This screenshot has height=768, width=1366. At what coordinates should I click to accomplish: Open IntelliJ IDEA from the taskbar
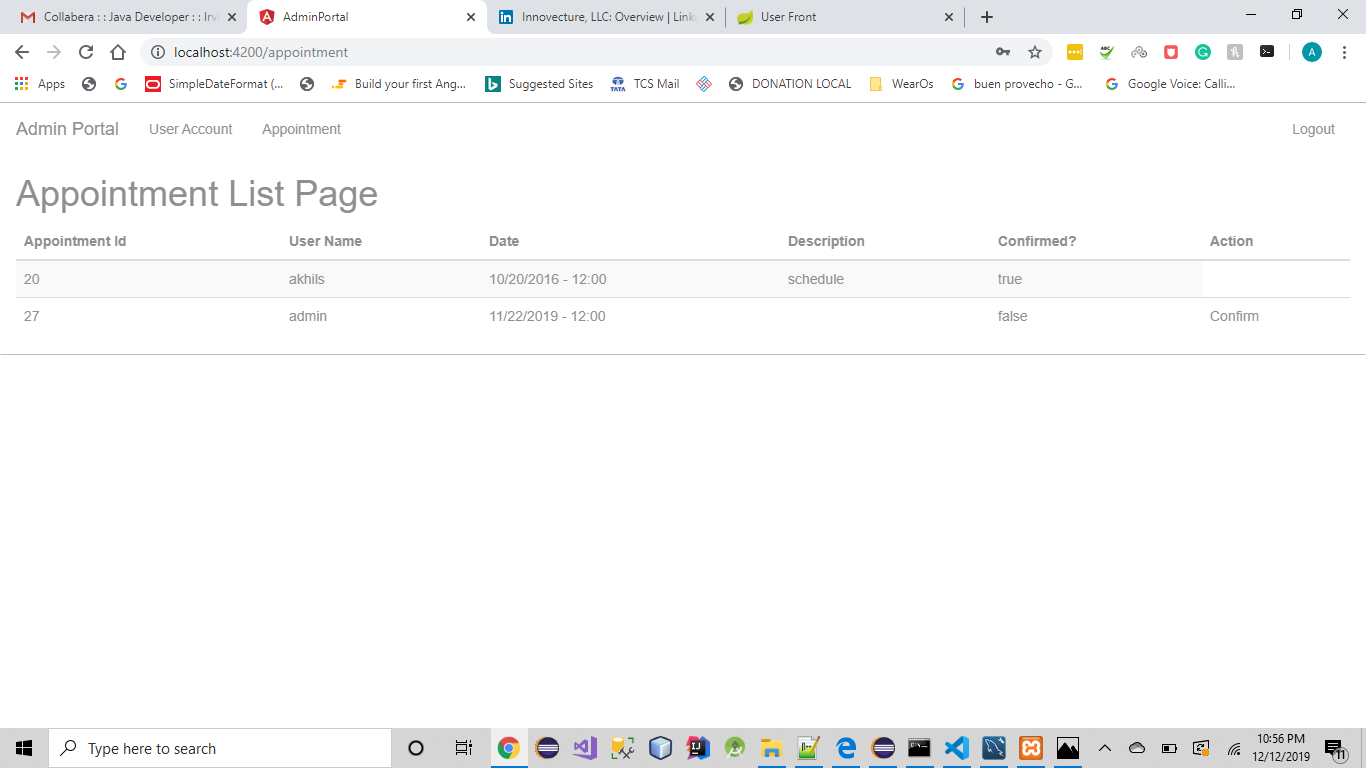[698, 748]
